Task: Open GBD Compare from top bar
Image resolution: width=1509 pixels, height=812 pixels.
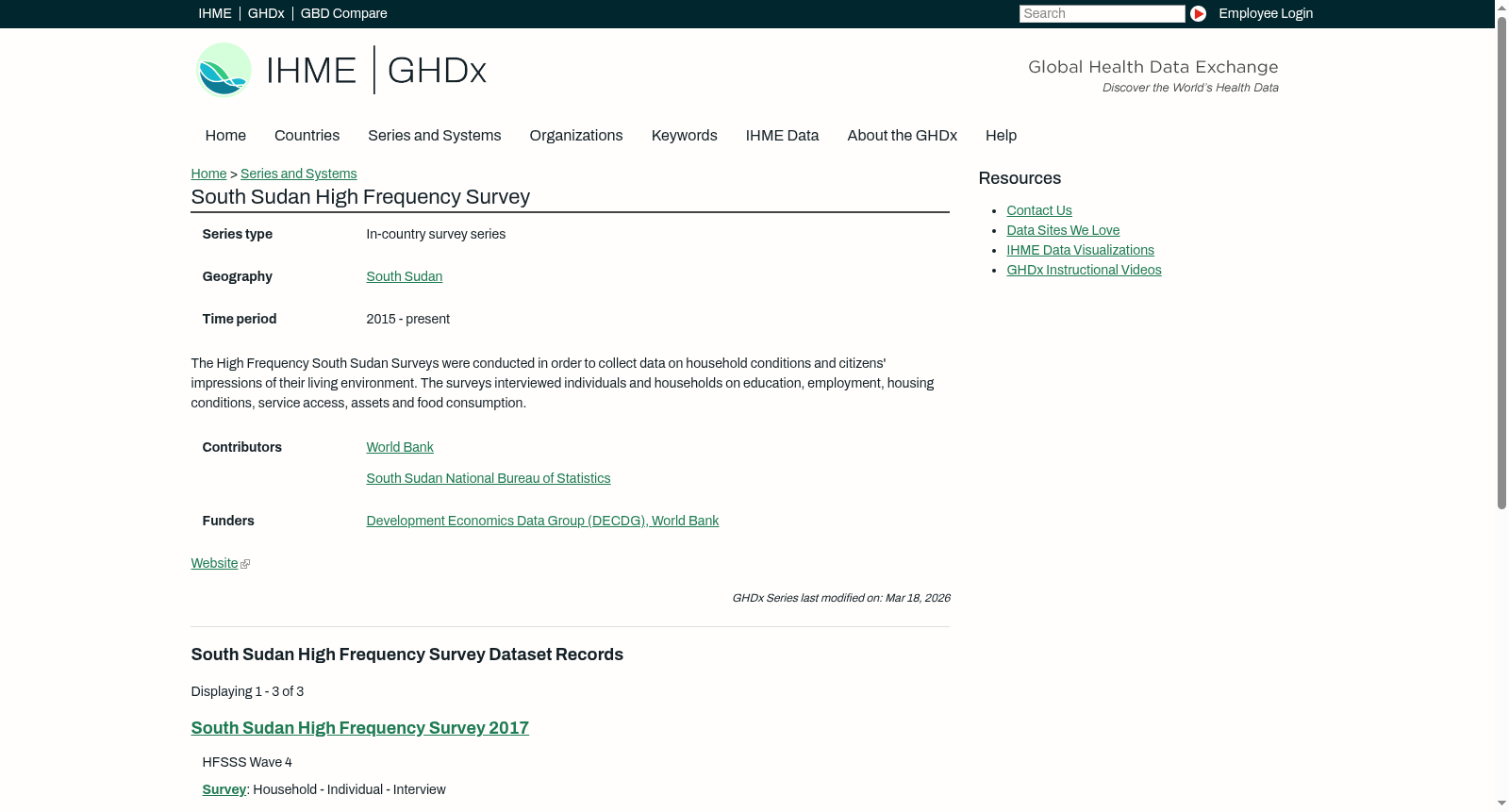Action: pyautogui.click(x=343, y=13)
